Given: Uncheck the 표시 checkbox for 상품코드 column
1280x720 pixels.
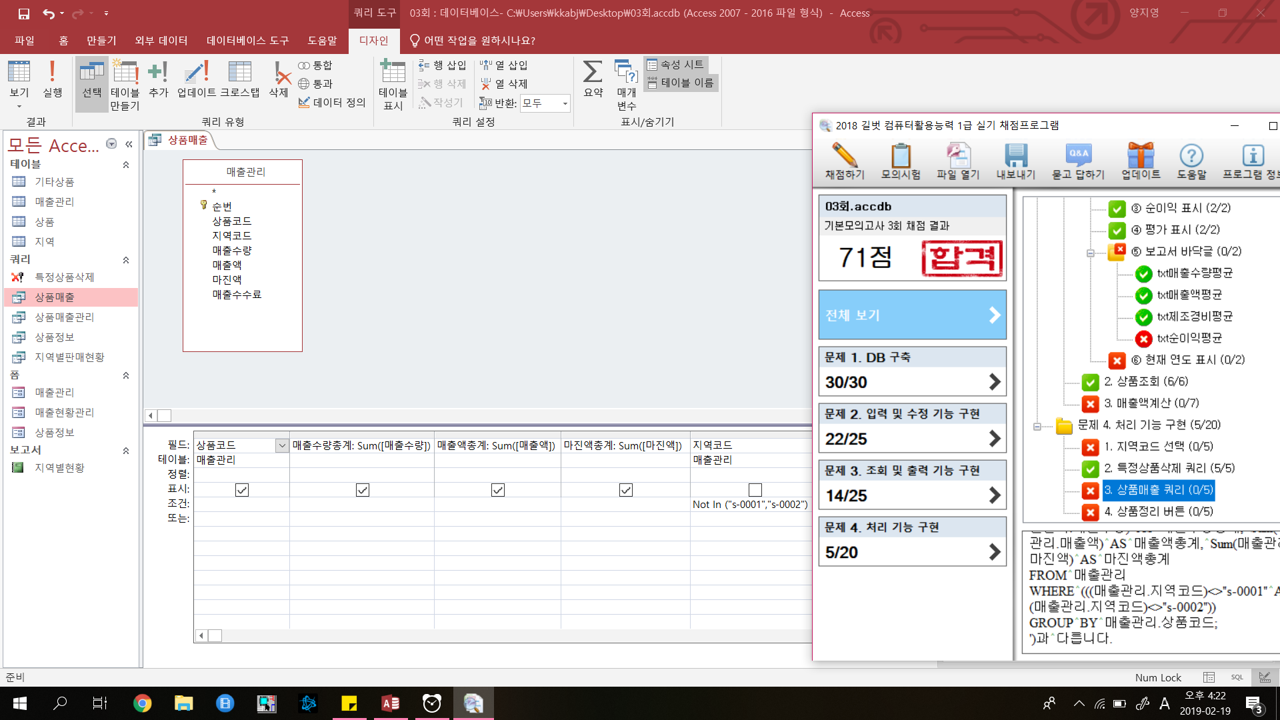Looking at the screenshot, I should (x=242, y=490).
